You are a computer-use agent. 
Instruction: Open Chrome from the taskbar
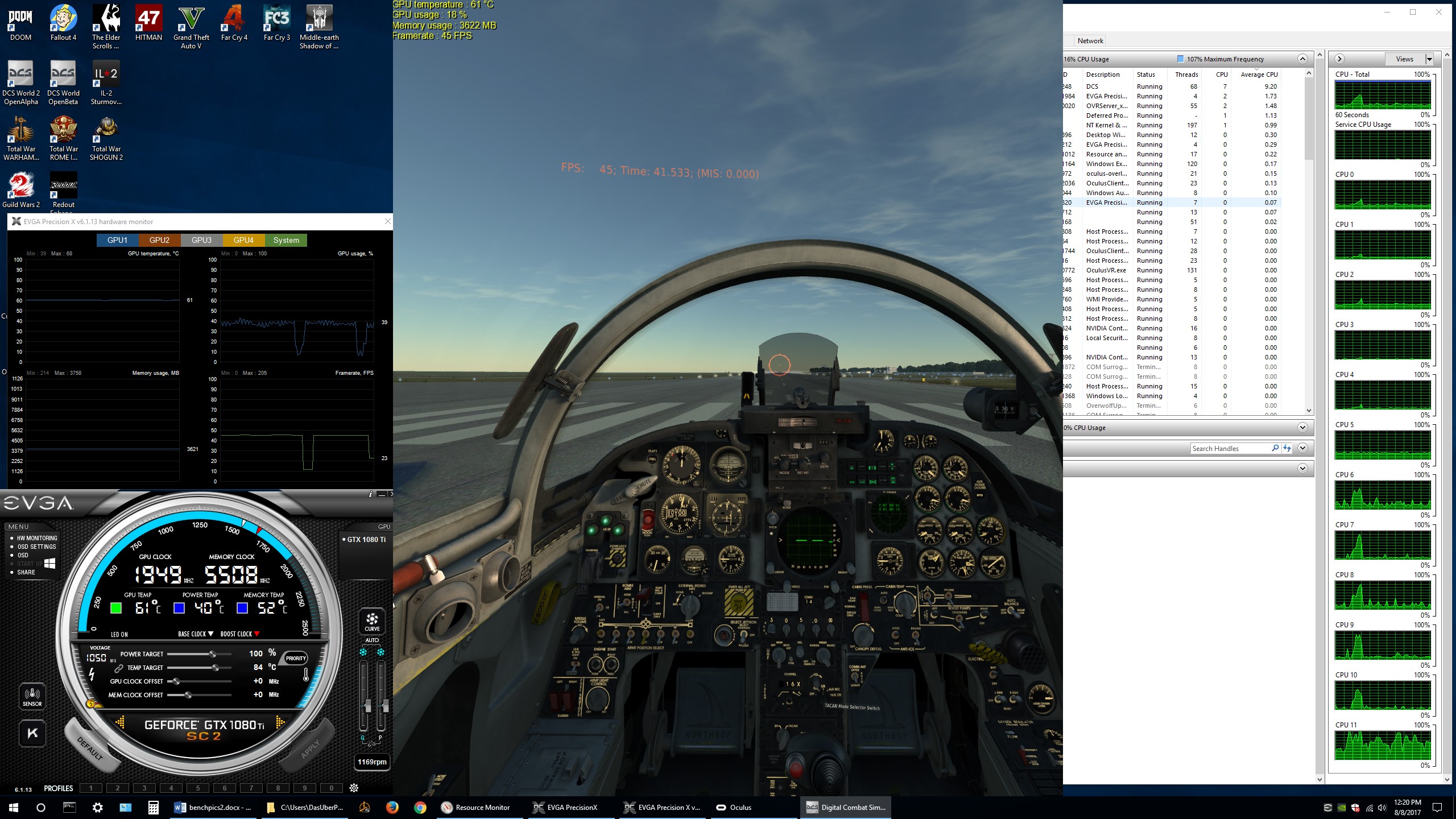(x=420, y=807)
